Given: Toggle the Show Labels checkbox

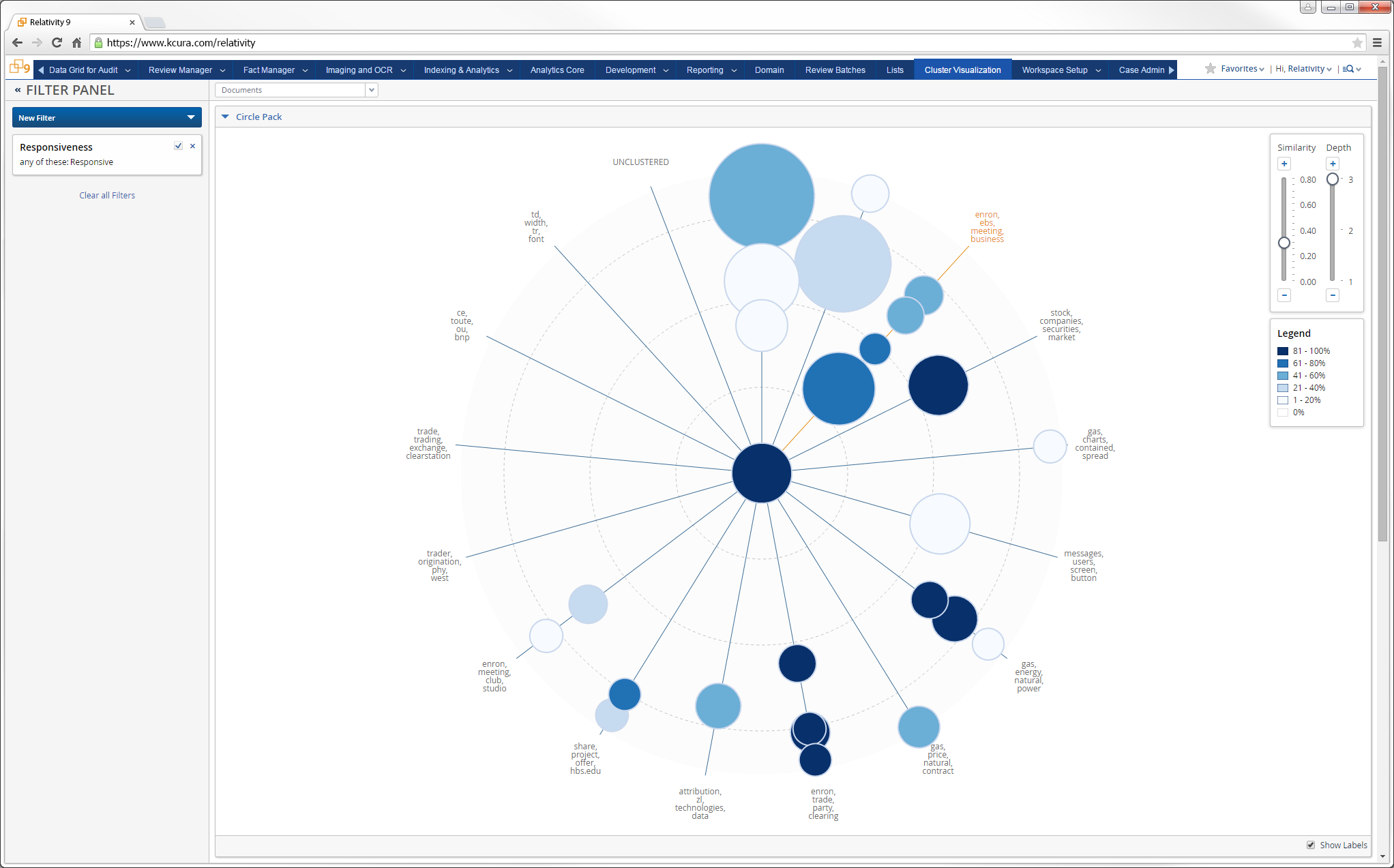Looking at the screenshot, I should click(1311, 845).
